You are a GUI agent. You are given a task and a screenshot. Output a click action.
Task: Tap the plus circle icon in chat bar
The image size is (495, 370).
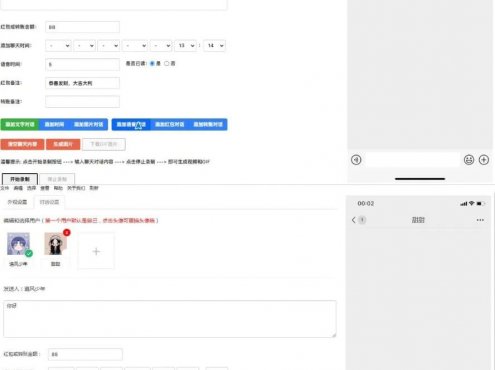[484, 160]
